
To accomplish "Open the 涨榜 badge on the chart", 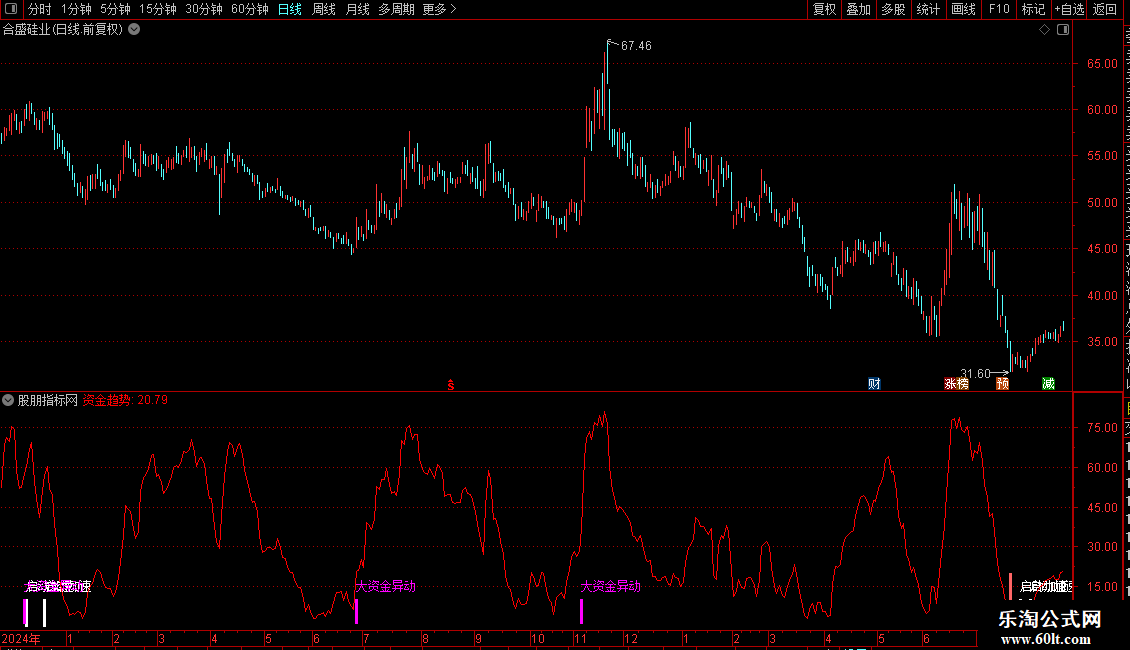I will [x=956, y=383].
